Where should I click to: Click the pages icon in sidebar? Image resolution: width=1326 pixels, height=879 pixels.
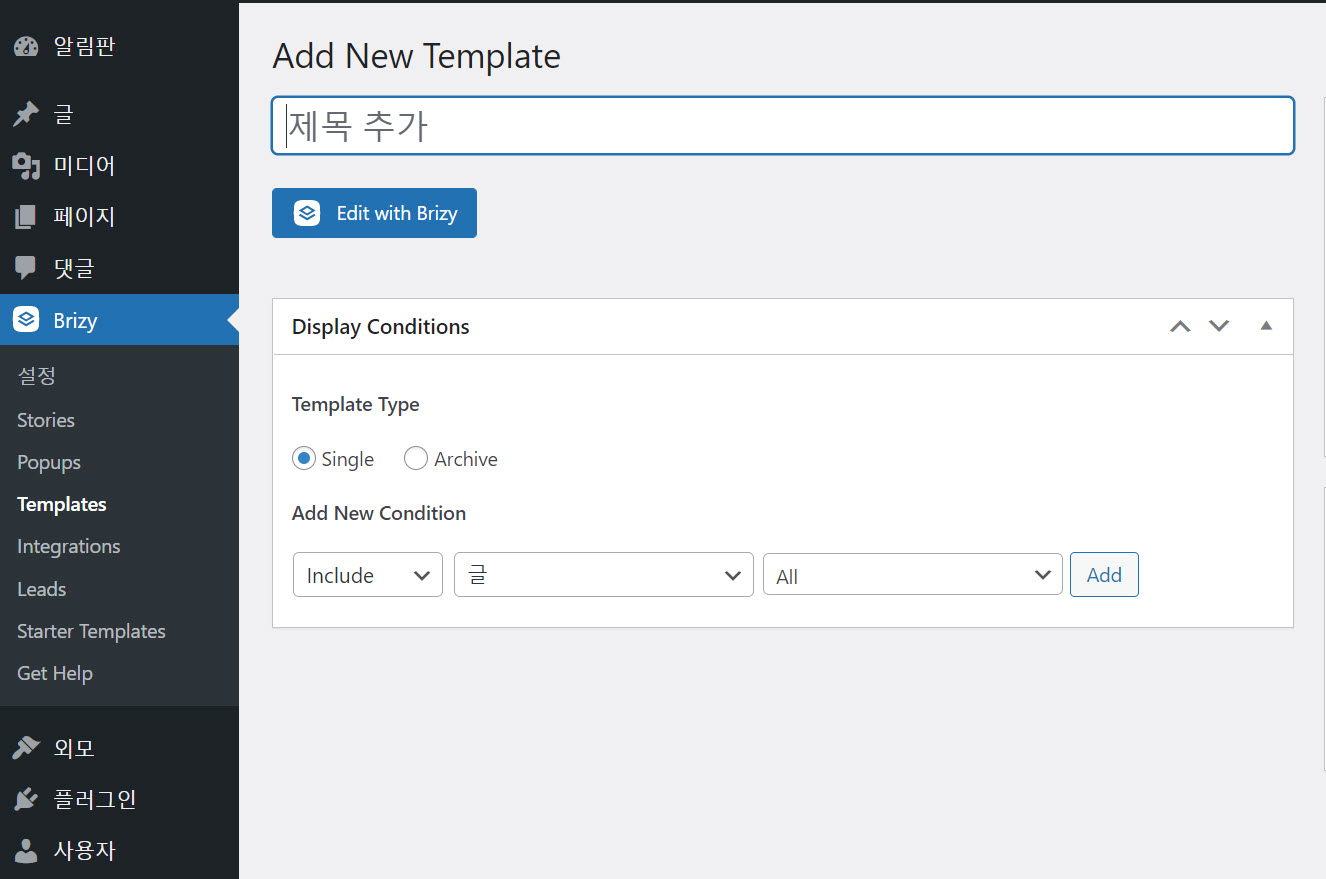[26, 217]
